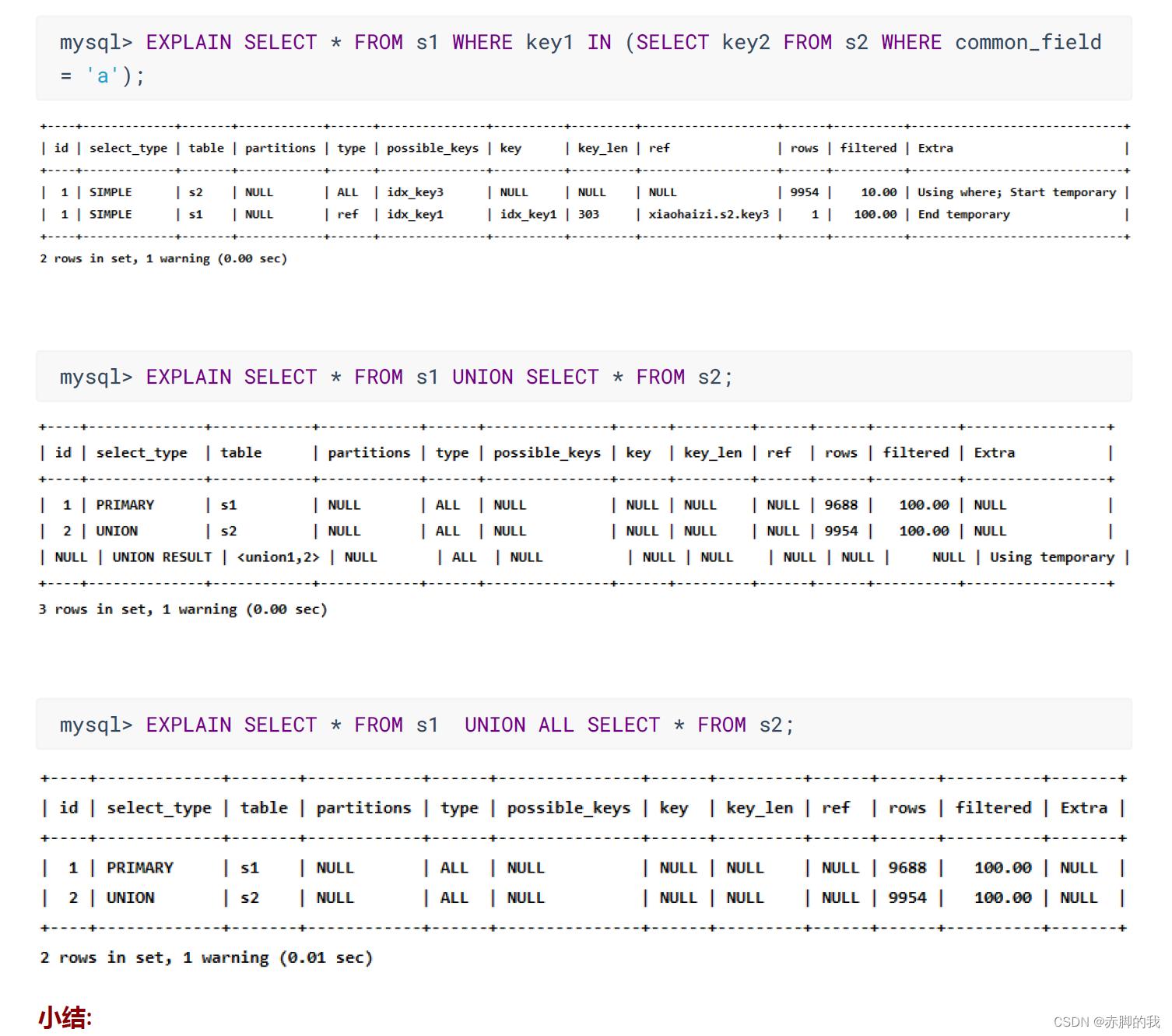Click "common_field" in the first query
1172x1036 pixels.
pos(1028,43)
